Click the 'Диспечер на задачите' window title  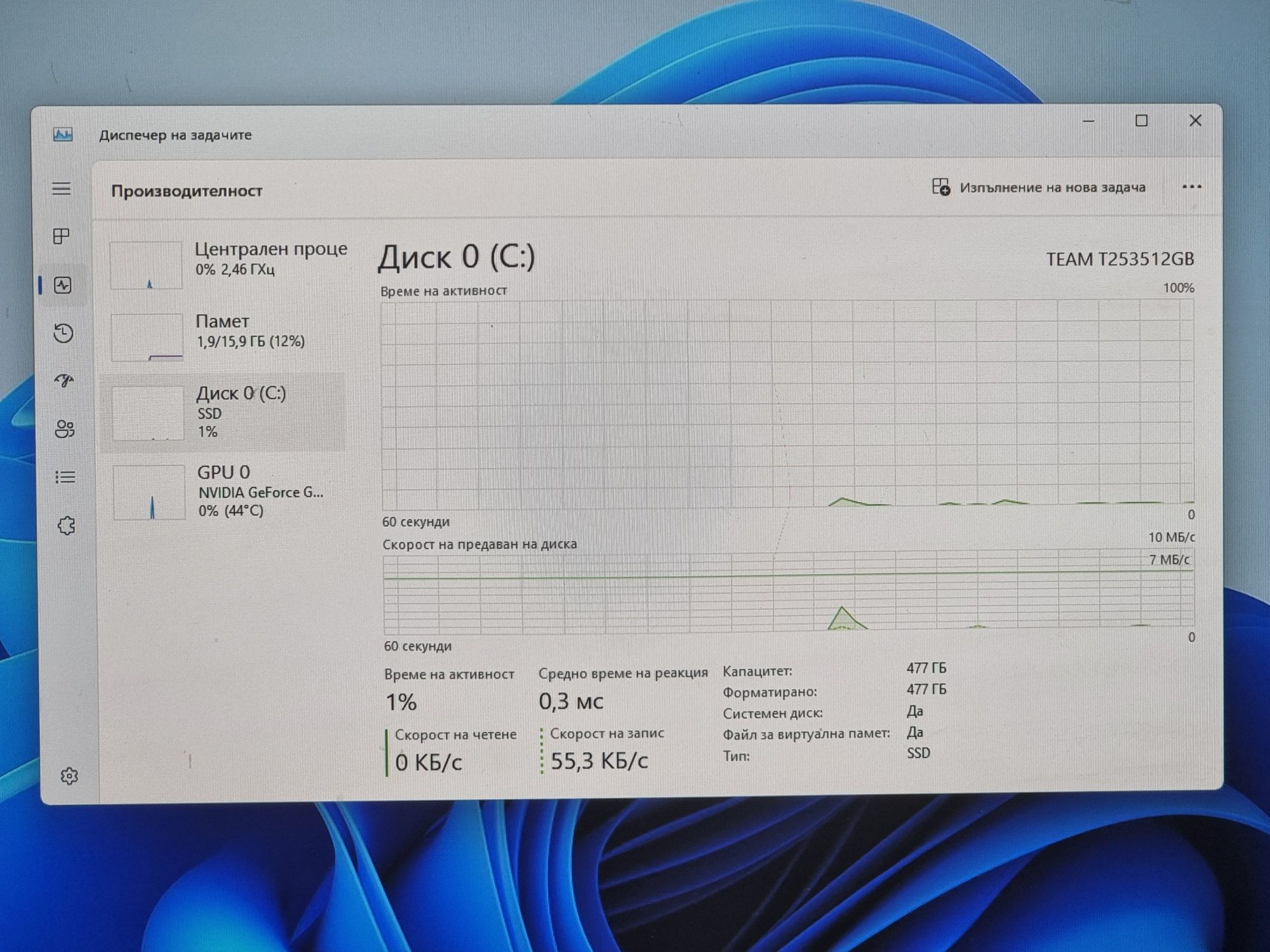click(175, 135)
